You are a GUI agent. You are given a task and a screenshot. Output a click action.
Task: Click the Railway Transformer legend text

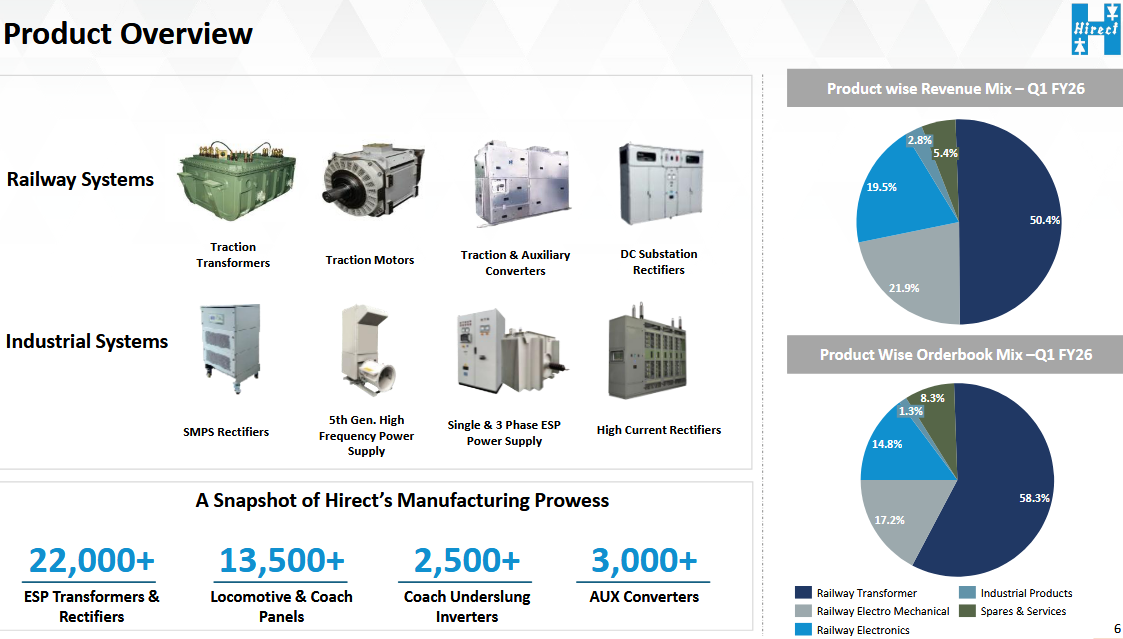(867, 593)
